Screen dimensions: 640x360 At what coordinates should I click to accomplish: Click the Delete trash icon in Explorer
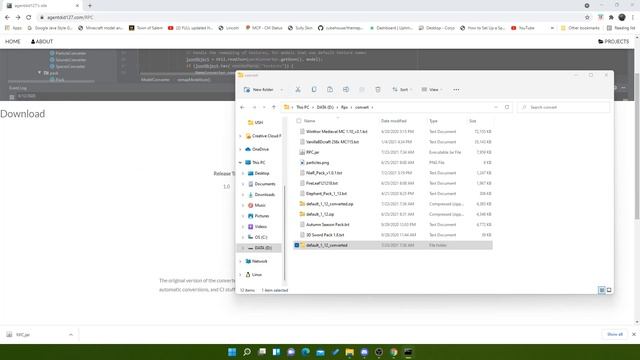coord(378,89)
